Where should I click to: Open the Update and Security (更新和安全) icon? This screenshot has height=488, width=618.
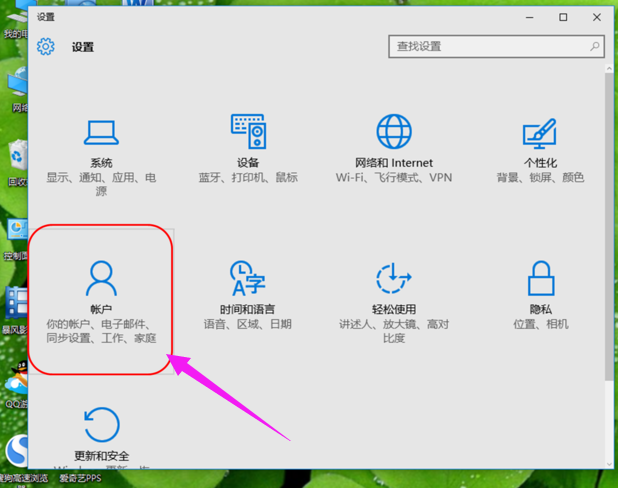(101, 424)
